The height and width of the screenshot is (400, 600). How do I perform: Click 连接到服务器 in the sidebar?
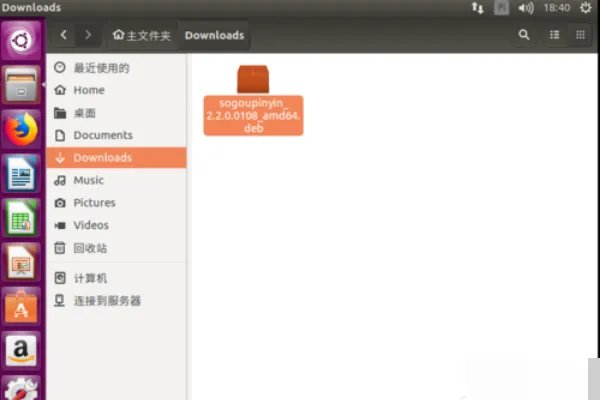click(x=116, y=300)
